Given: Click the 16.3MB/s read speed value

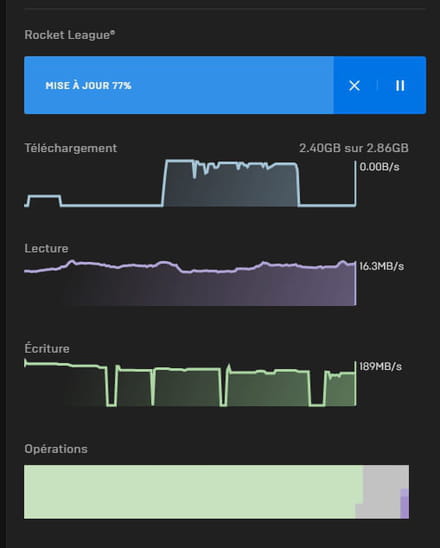Looking at the screenshot, I should [x=382, y=266].
